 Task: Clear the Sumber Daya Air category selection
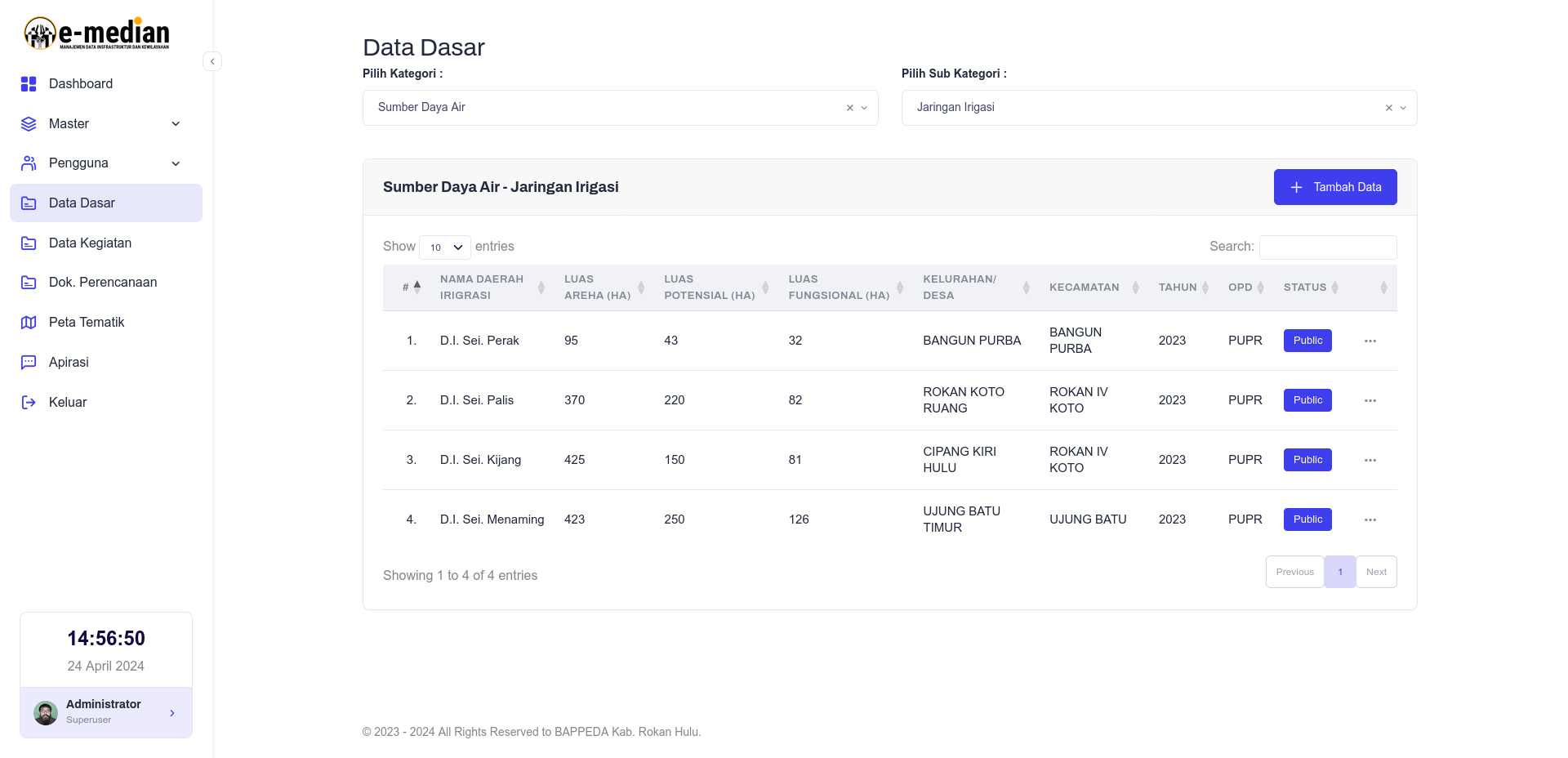coord(850,108)
